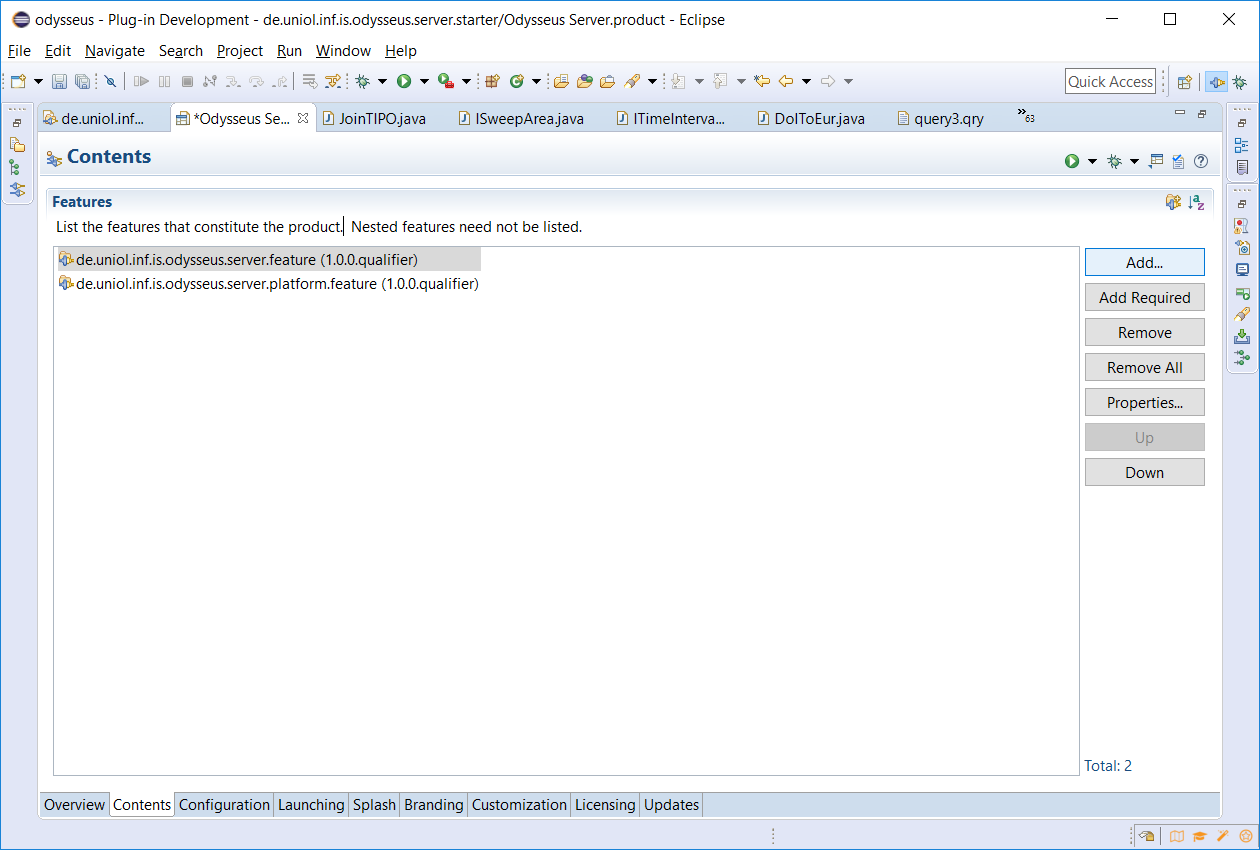Click the Save All toolbar icon

tap(82, 81)
